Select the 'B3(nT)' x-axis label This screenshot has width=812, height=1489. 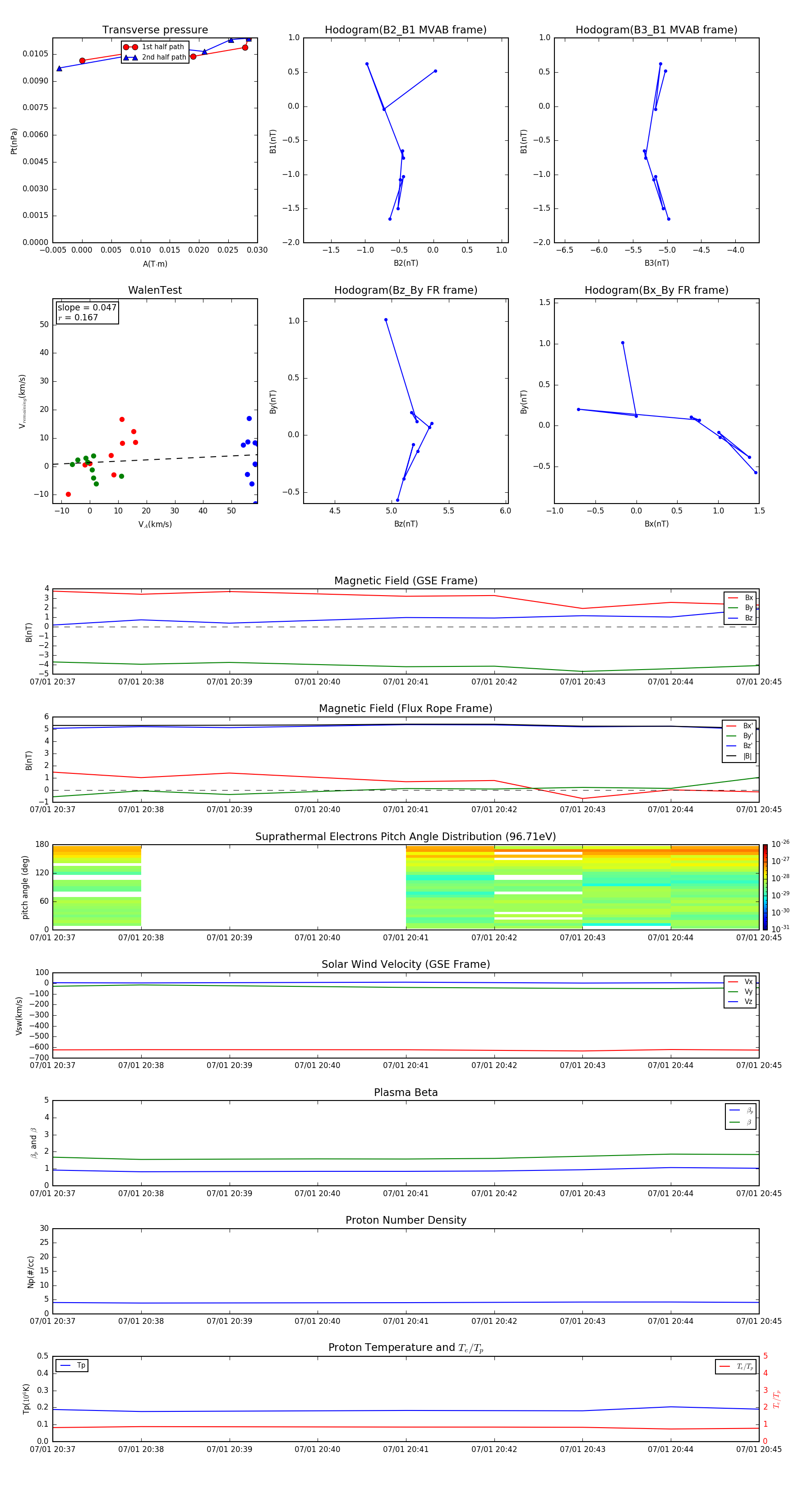[x=656, y=263]
